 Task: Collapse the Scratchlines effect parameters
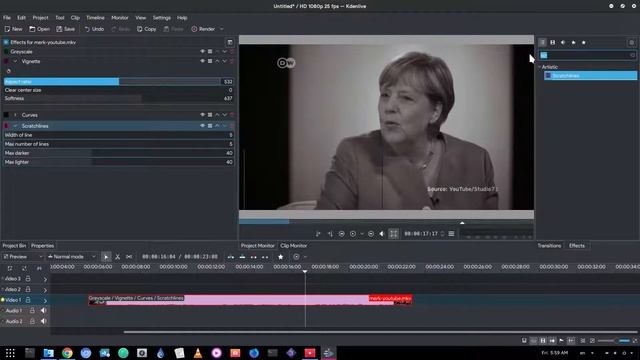point(15,126)
